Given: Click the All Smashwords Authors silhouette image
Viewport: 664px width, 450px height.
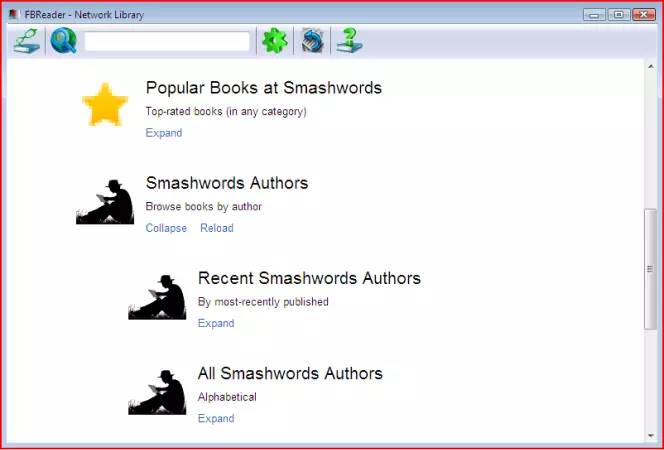Looking at the screenshot, I should (x=157, y=392).
